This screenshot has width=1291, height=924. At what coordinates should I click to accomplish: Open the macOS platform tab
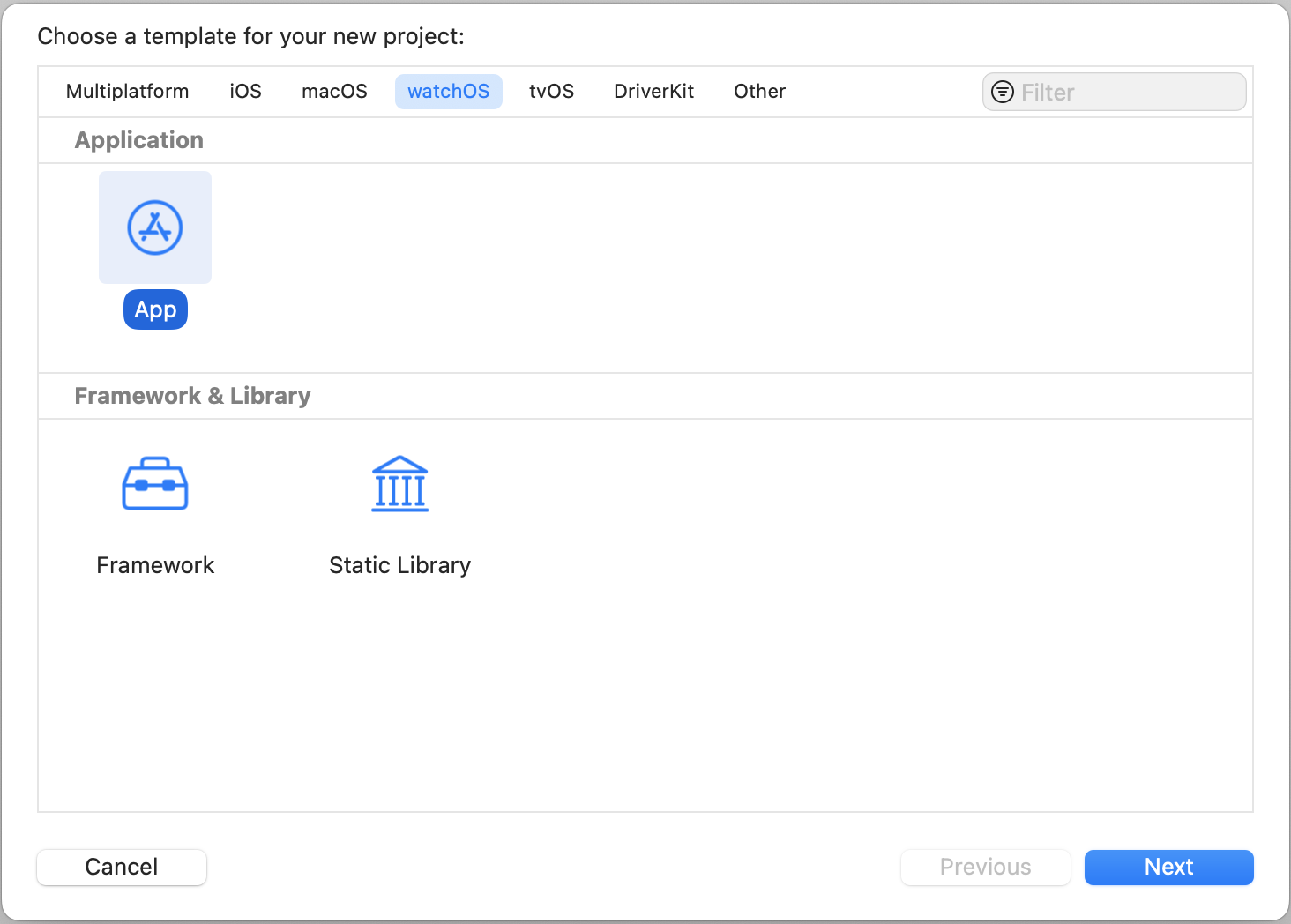click(x=334, y=92)
